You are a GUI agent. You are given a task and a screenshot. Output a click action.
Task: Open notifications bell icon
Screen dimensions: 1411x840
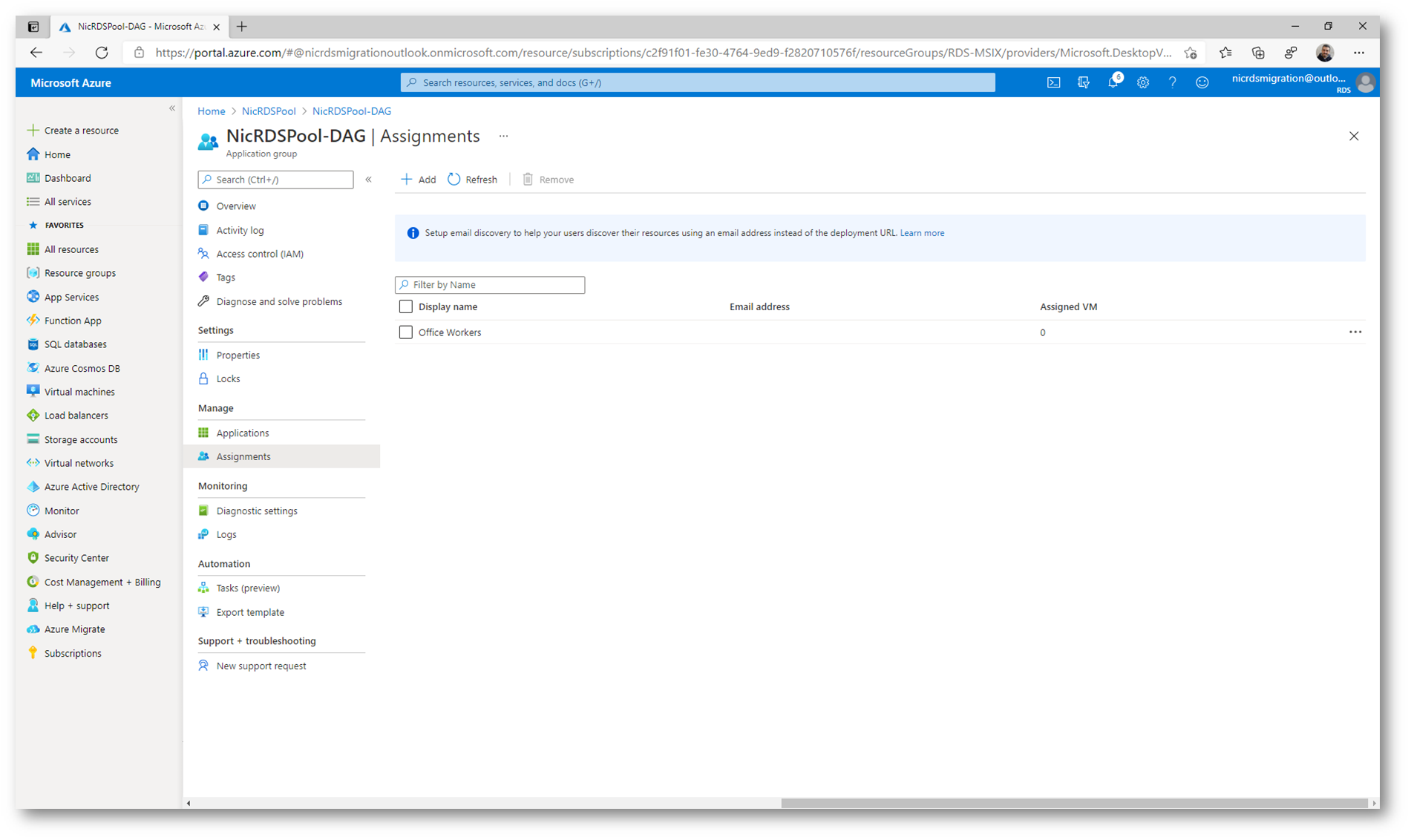pyautogui.click(x=1113, y=82)
